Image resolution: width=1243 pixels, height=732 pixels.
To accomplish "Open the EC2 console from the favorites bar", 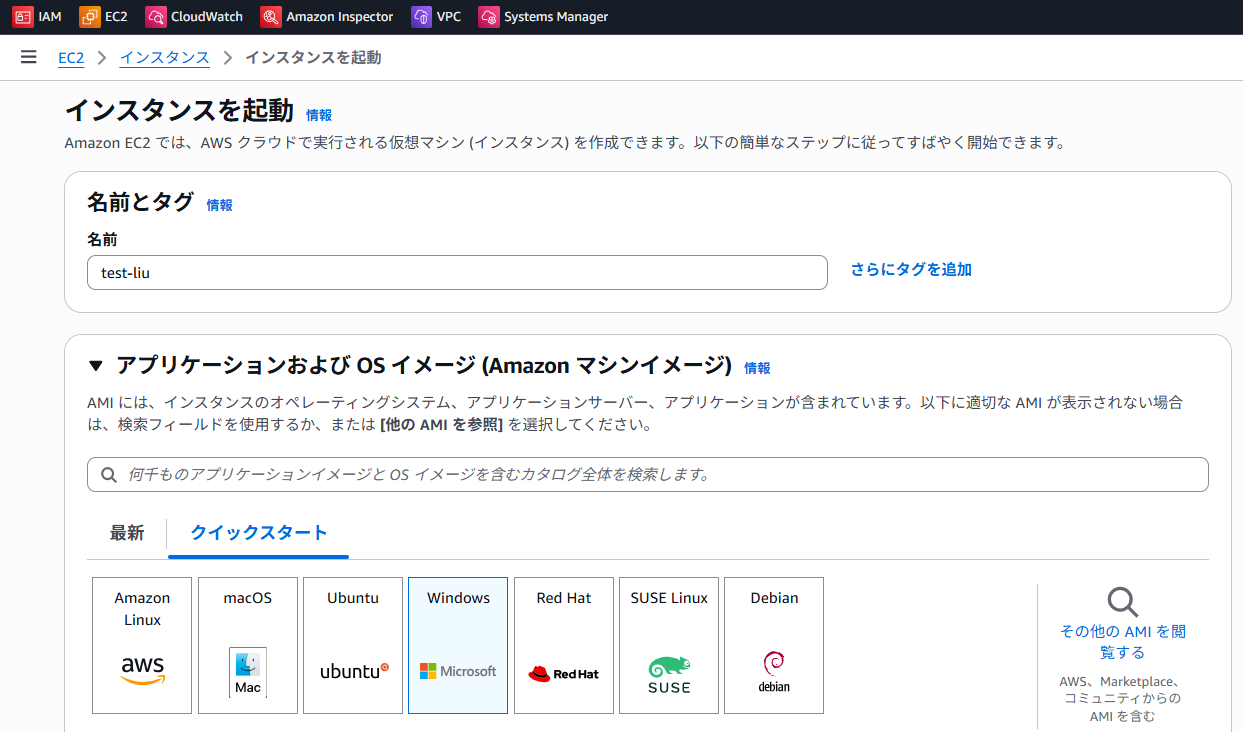I will [103, 16].
